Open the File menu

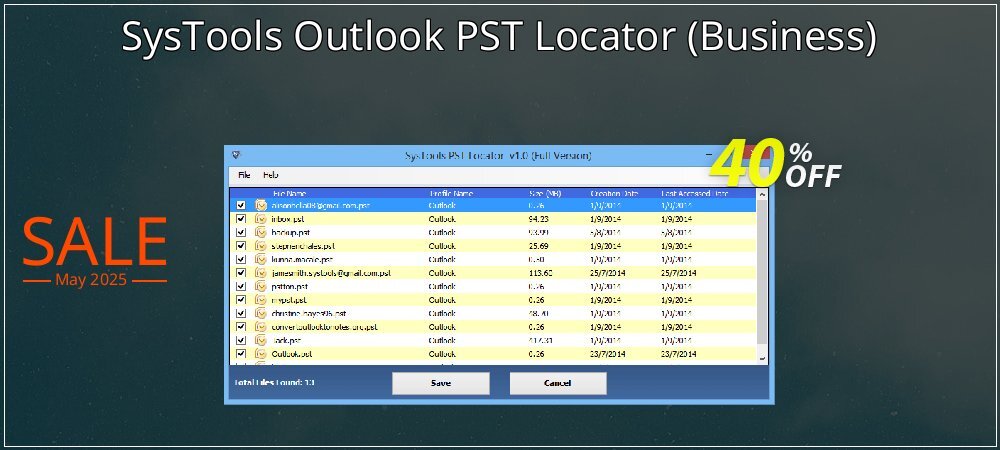click(x=244, y=175)
